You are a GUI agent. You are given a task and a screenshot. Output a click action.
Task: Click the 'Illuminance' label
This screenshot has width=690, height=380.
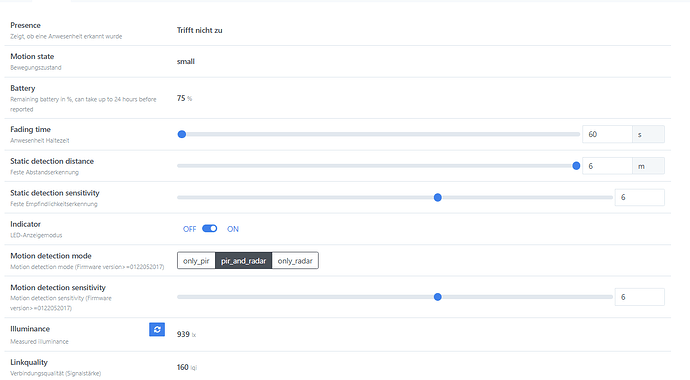(x=30, y=329)
